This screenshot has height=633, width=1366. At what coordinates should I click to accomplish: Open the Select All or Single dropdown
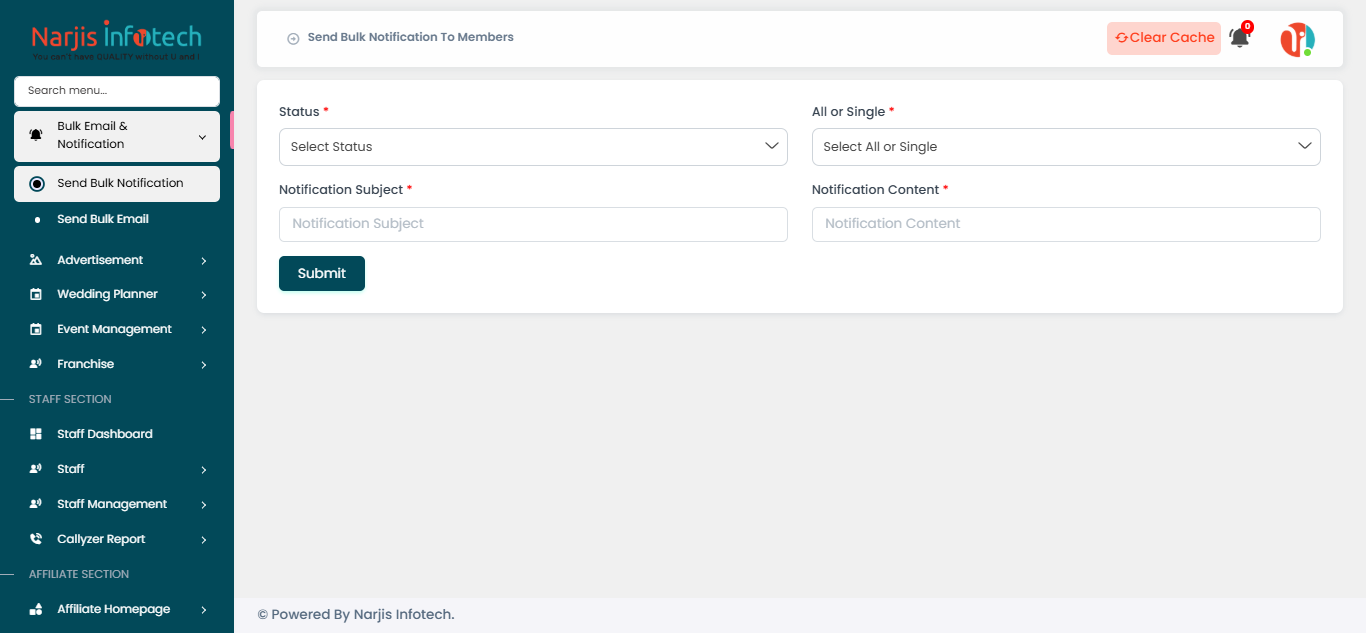[1066, 147]
